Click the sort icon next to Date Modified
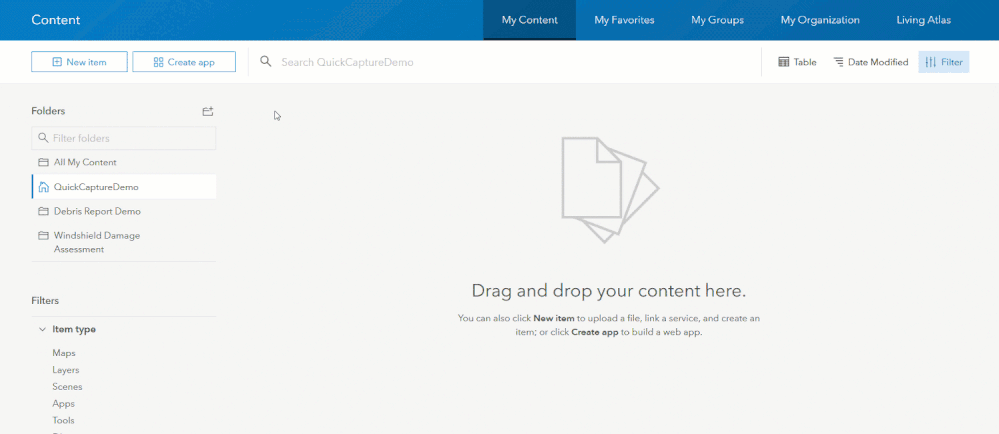The width and height of the screenshot is (999, 434). click(838, 62)
